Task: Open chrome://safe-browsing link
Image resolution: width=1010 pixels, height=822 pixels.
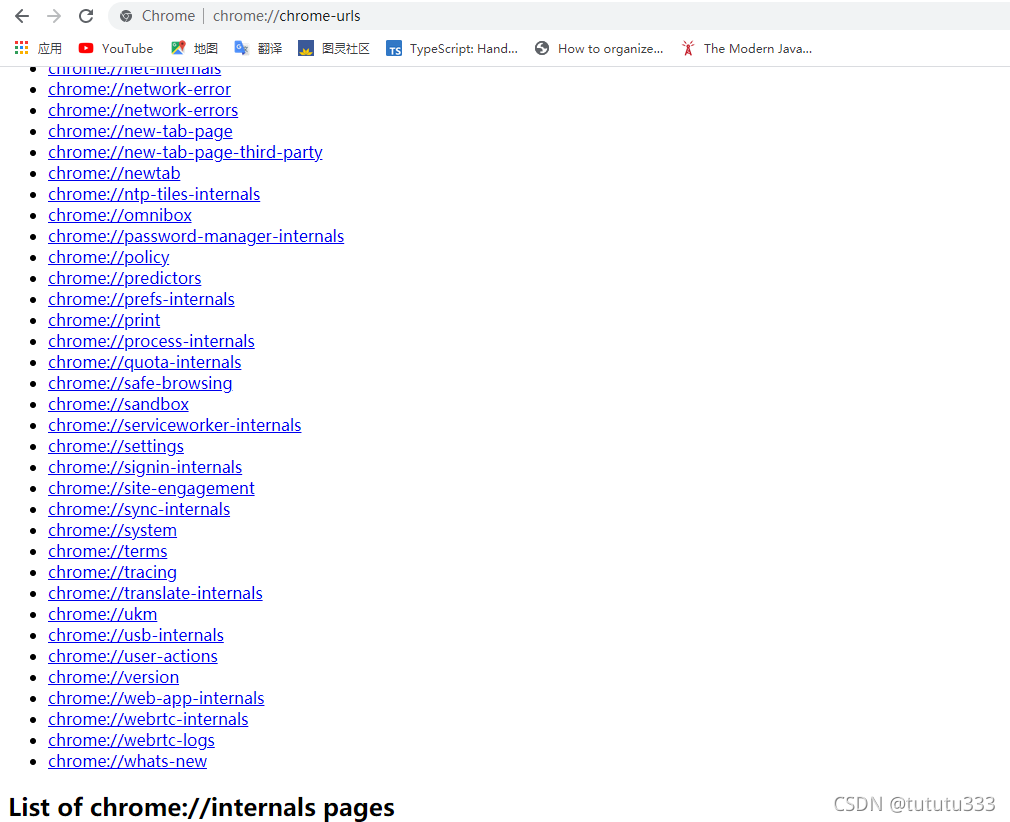Action: (140, 383)
